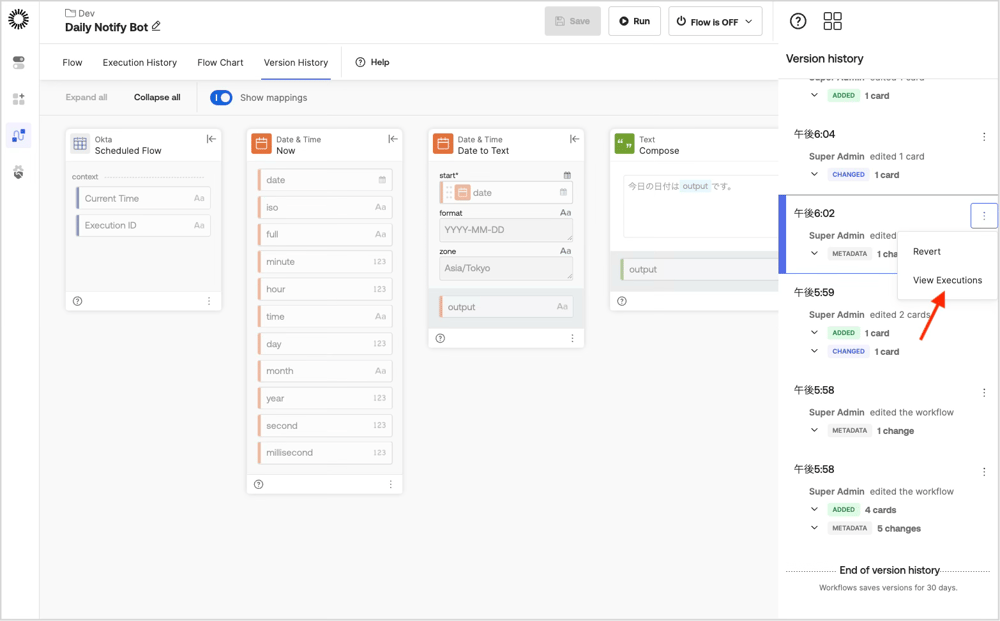
Task: Click the disabled Save button
Action: tap(573, 21)
